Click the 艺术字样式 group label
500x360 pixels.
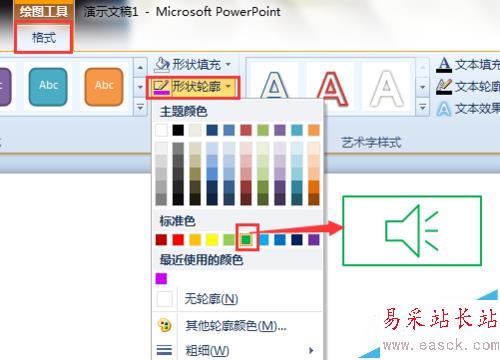point(371,143)
